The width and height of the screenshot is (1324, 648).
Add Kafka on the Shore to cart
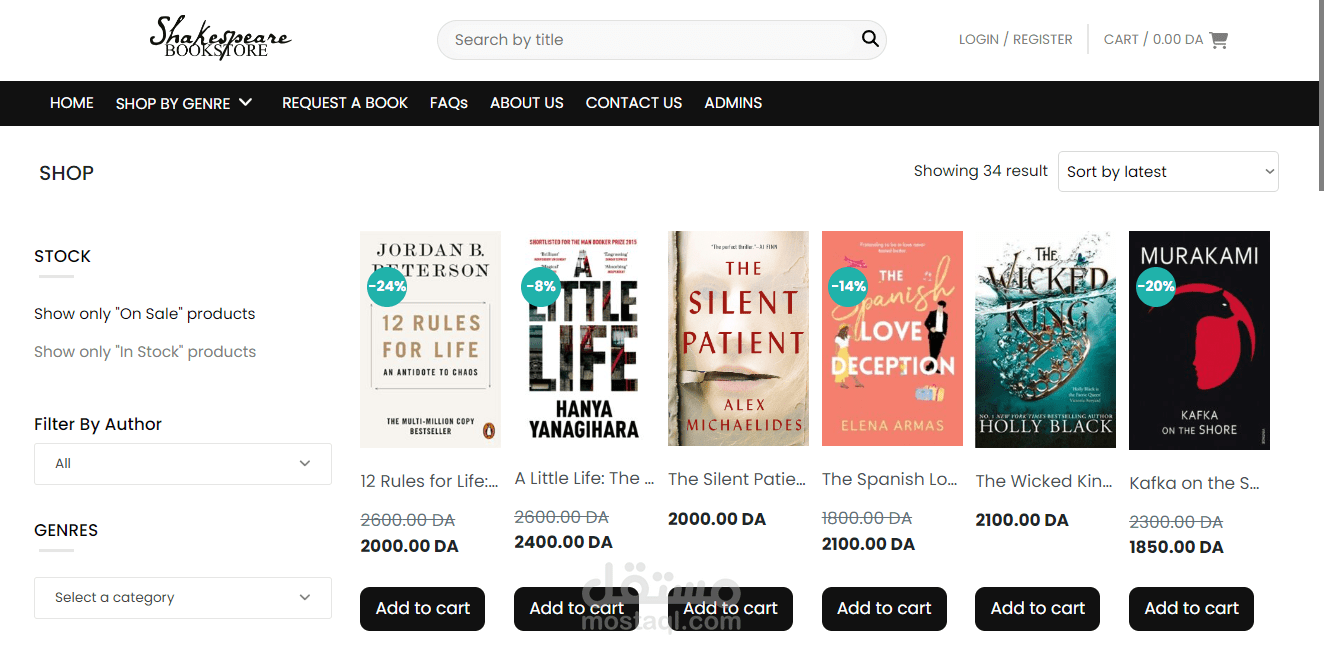pos(1191,609)
